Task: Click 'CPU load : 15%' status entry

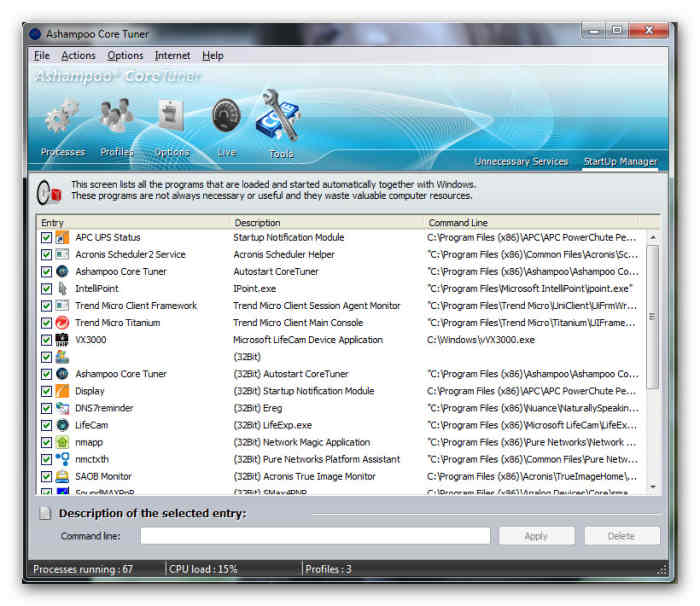Action: [203, 569]
